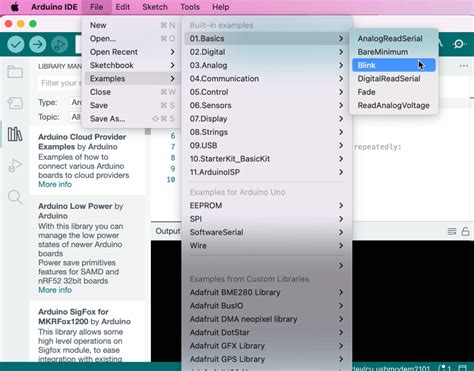Toggle the output lock icon
The width and height of the screenshot is (474, 371).
pos(465,231)
